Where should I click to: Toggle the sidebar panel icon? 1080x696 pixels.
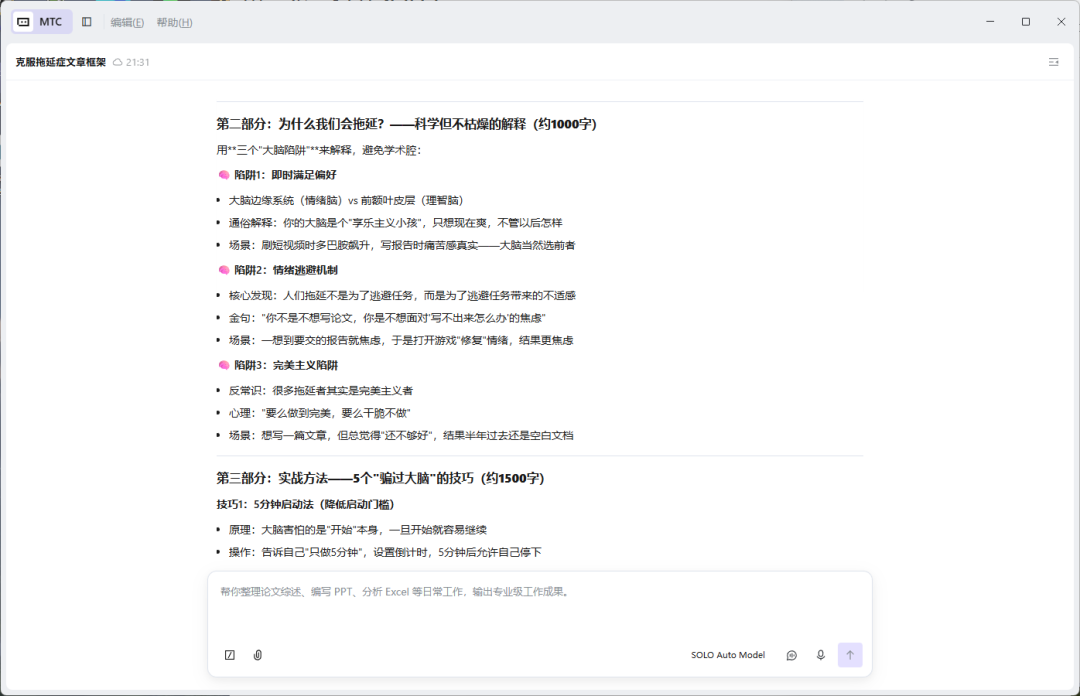pos(87,22)
